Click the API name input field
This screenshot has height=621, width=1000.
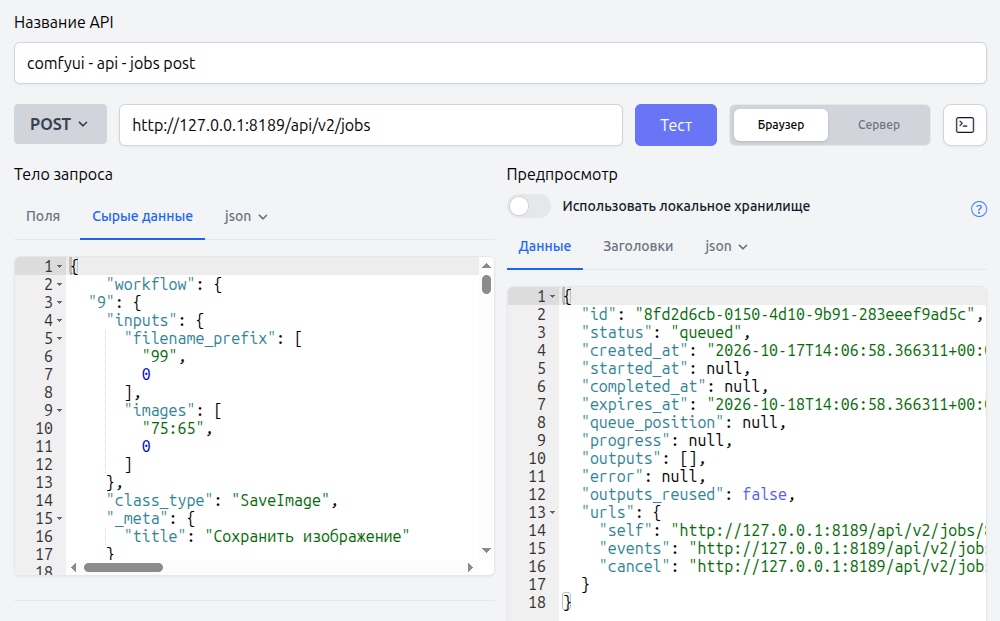(500, 63)
